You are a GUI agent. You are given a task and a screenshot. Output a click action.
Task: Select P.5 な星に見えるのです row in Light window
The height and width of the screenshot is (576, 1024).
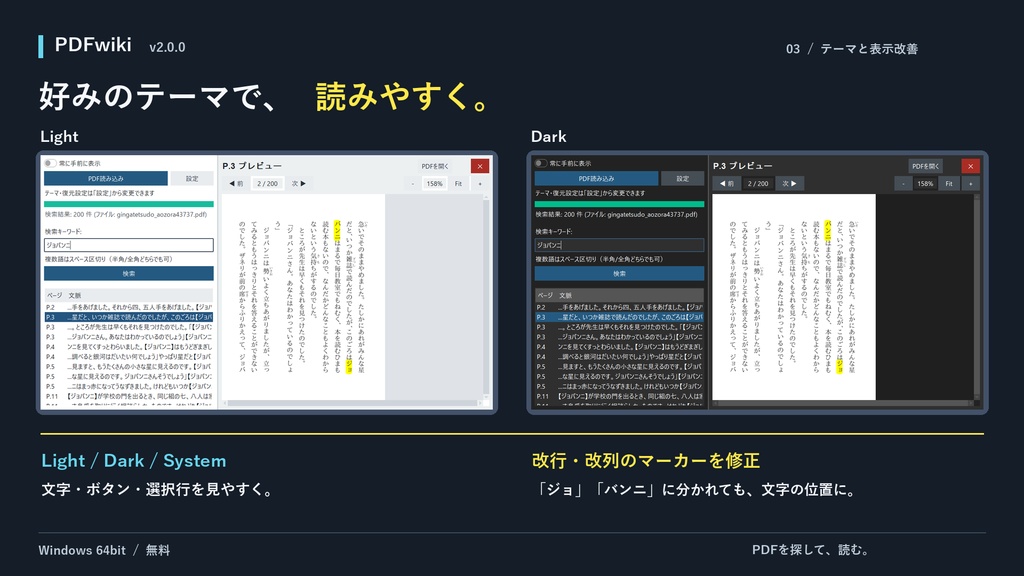(129, 376)
